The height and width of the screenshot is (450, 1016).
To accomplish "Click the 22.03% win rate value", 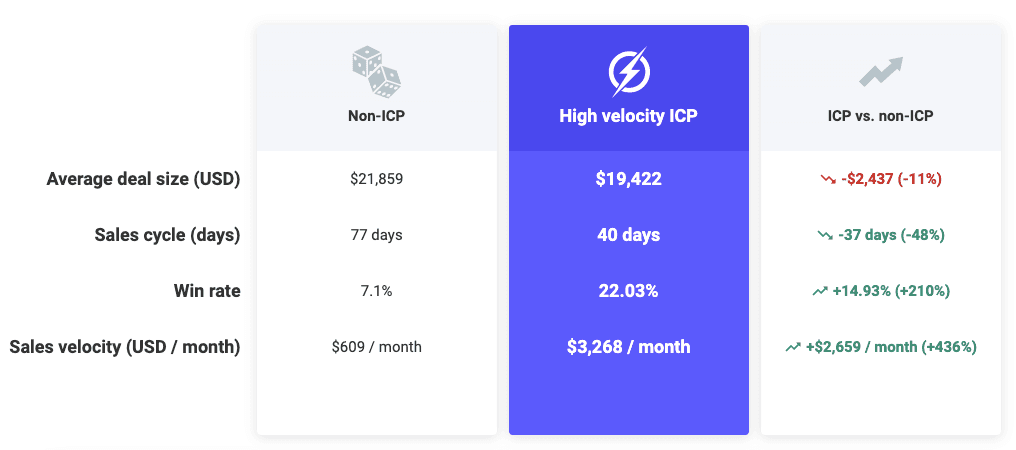I will (x=628, y=291).
